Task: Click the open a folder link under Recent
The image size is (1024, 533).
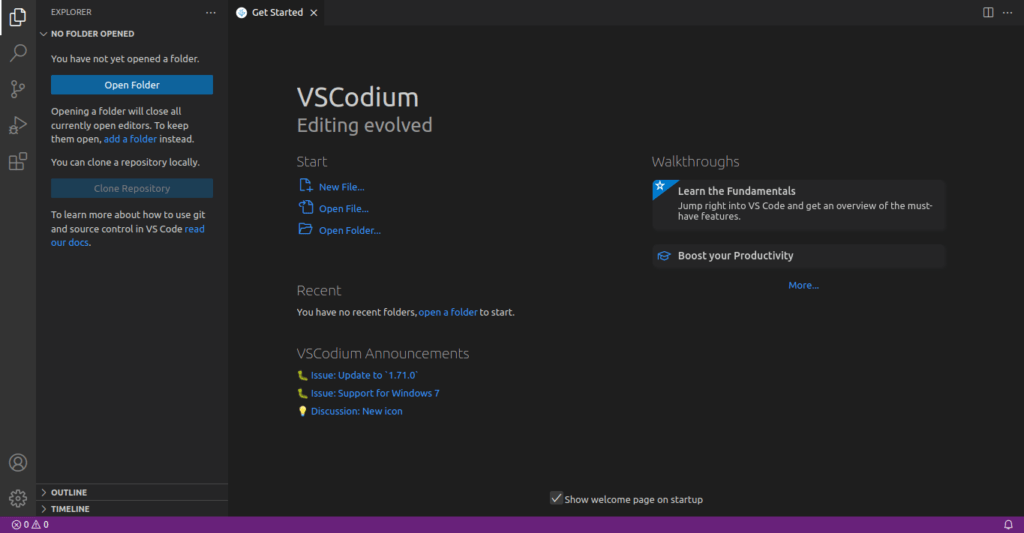Action: tap(448, 312)
